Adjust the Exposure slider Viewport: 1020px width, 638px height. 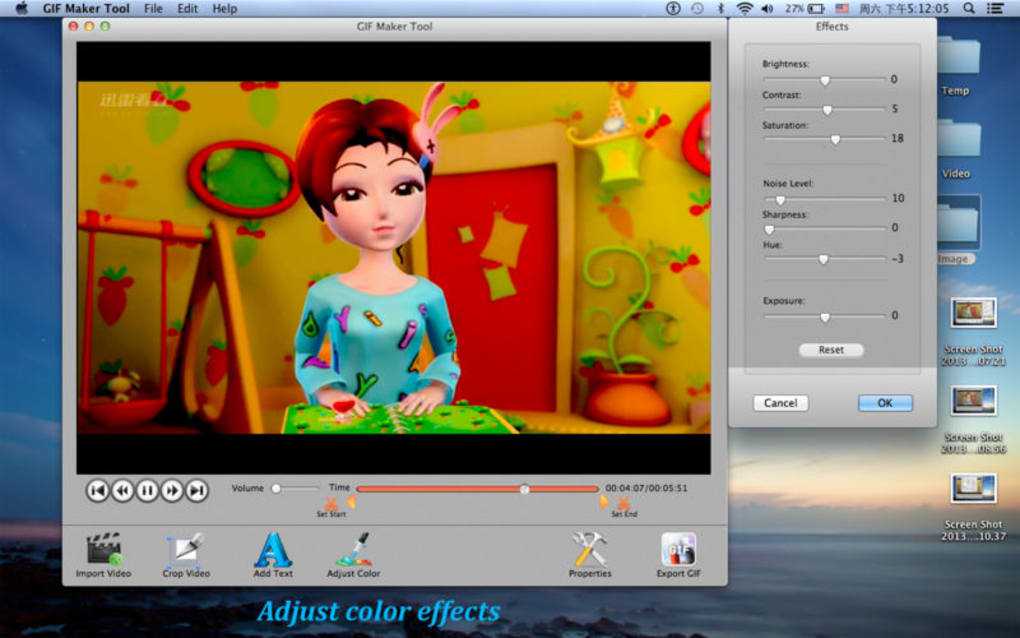pos(825,317)
